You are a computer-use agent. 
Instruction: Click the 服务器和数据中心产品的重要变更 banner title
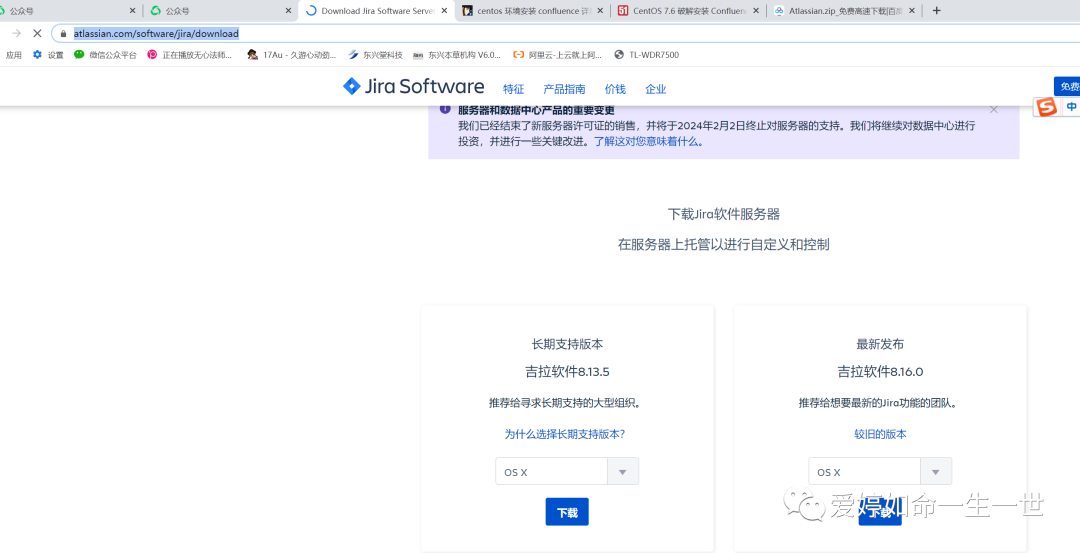coord(536,110)
